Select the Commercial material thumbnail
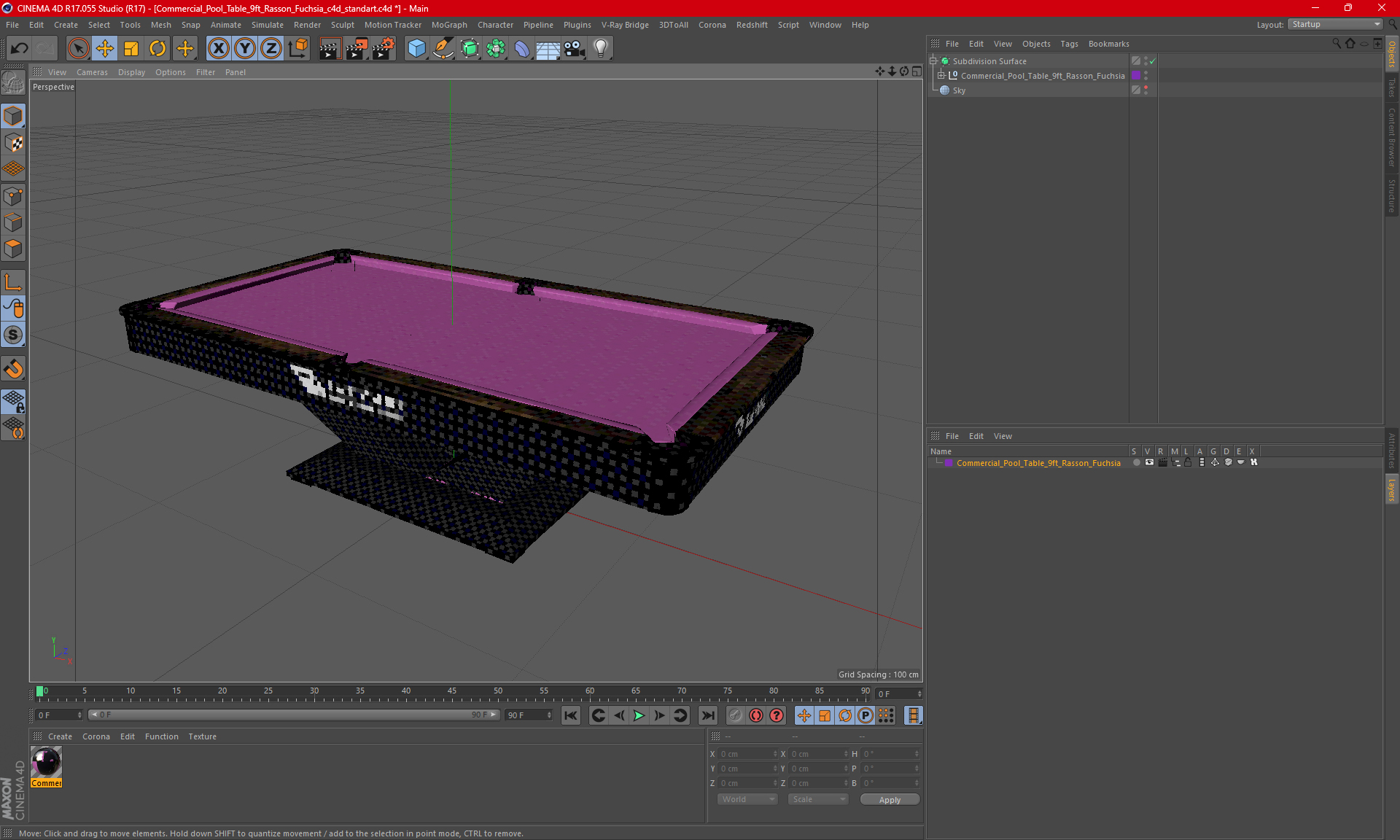The height and width of the screenshot is (840, 1400). pos(47,763)
